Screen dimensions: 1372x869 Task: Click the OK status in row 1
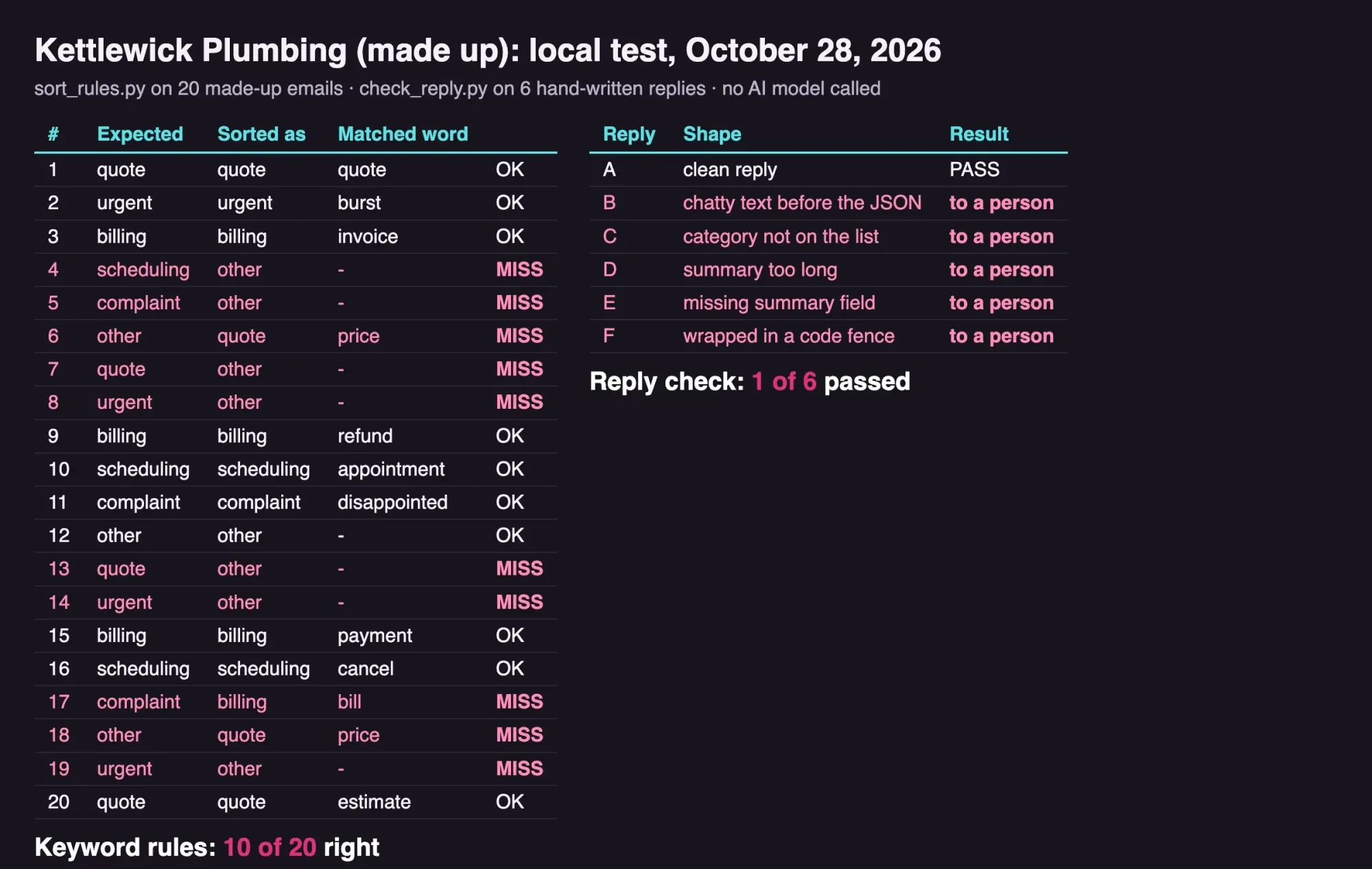(x=510, y=169)
